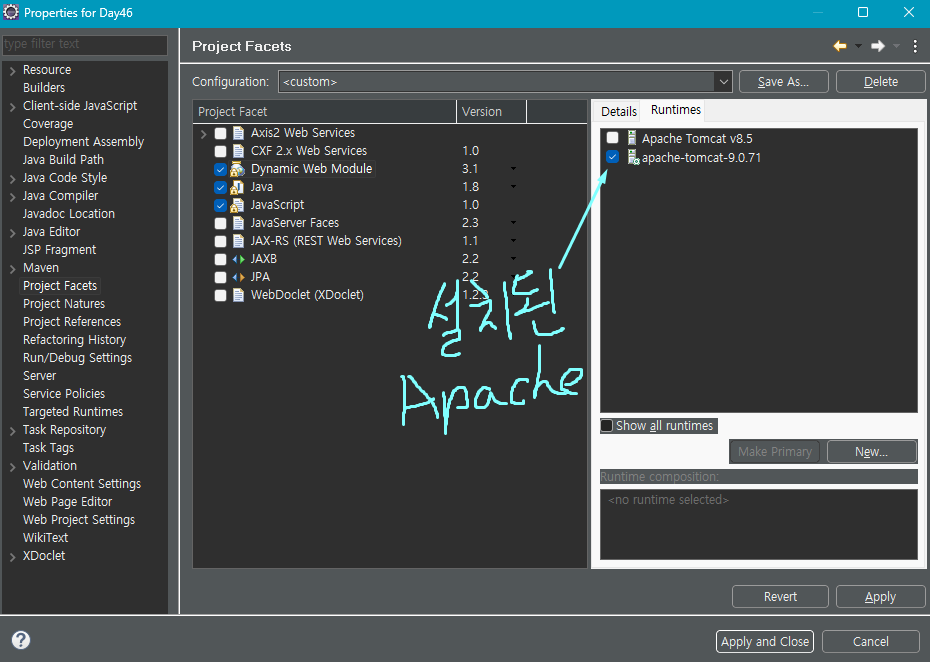Open Java version dropdown arrow
This screenshot has width=930, height=662.
click(x=513, y=187)
